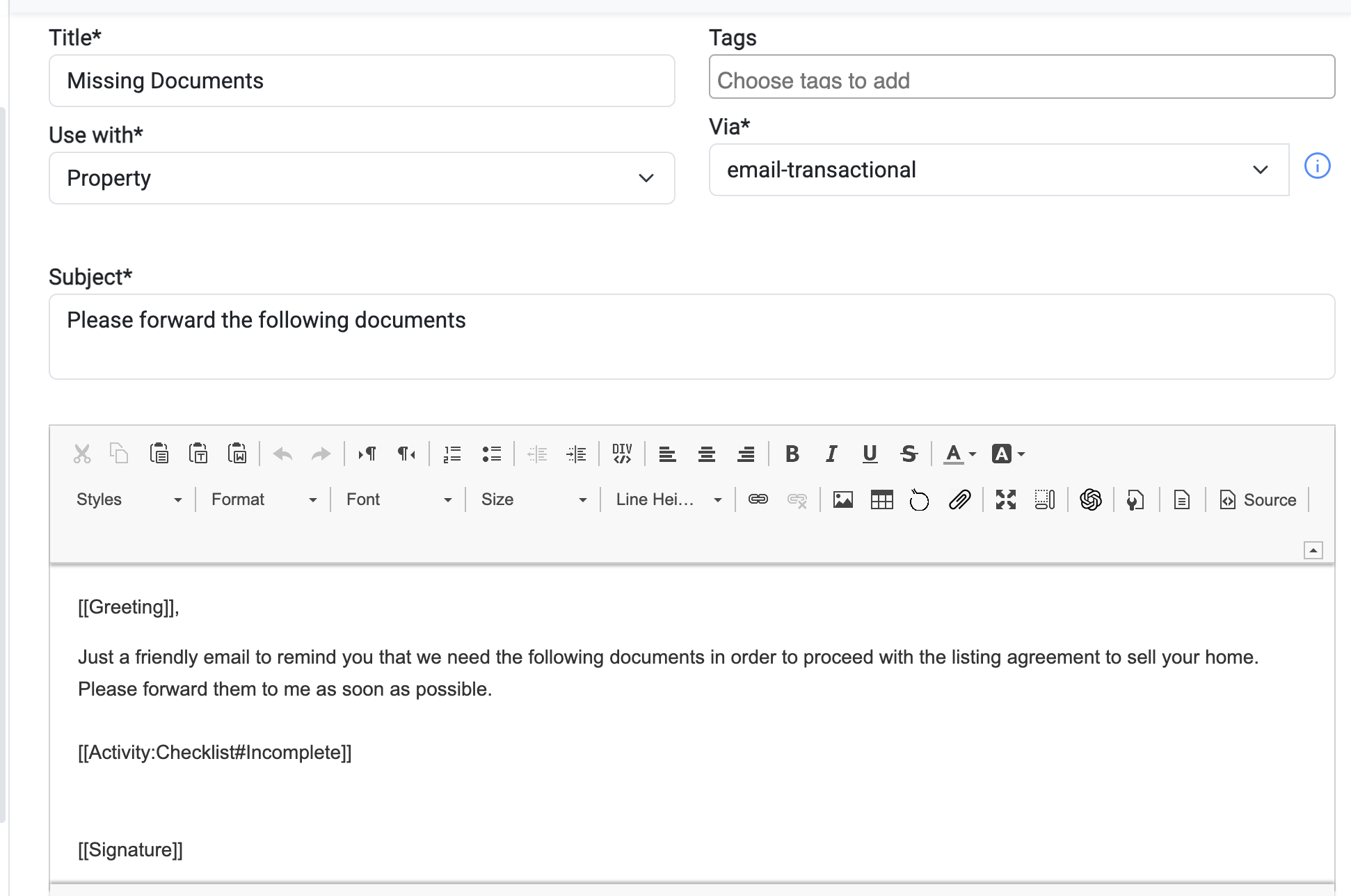Maximize the editor with fullscreen icon
This screenshot has width=1351, height=896.
(x=1005, y=499)
